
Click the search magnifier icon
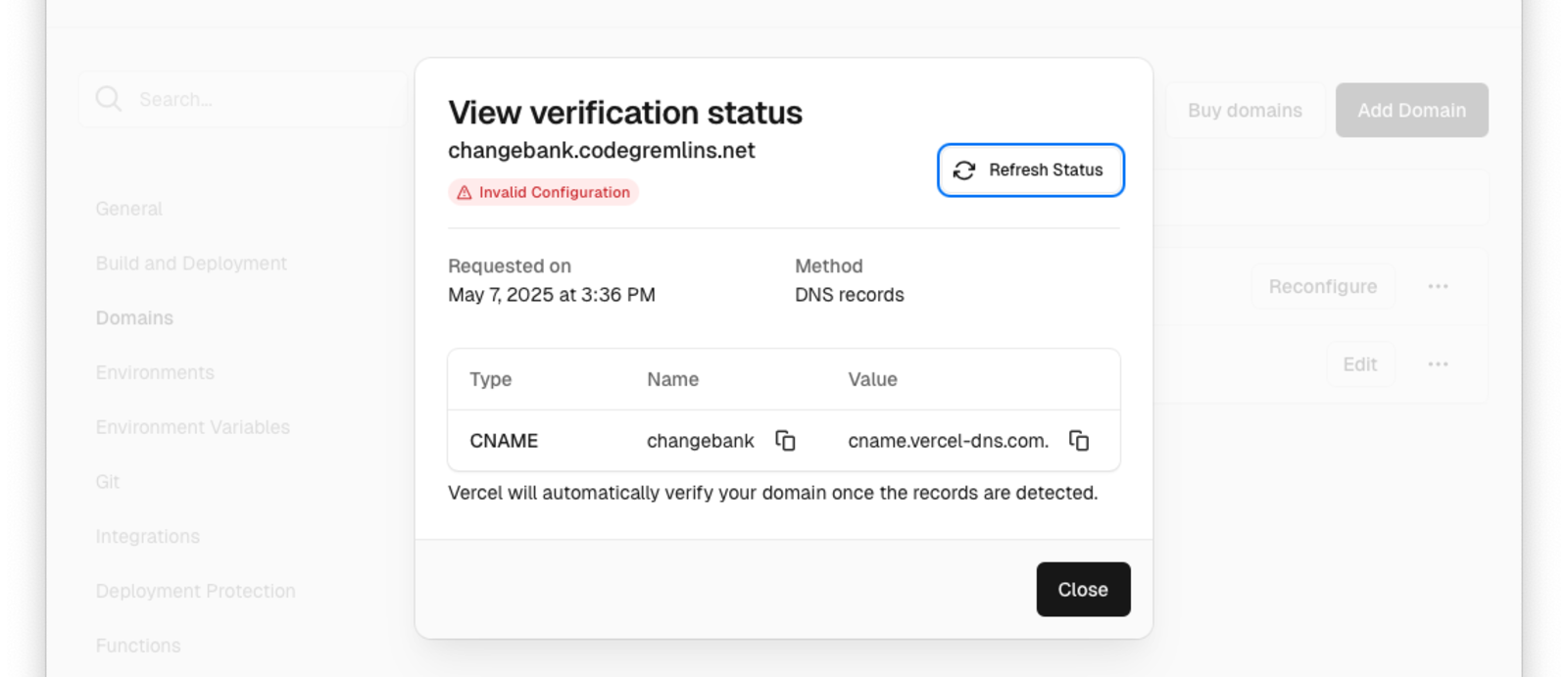tap(109, 99)
